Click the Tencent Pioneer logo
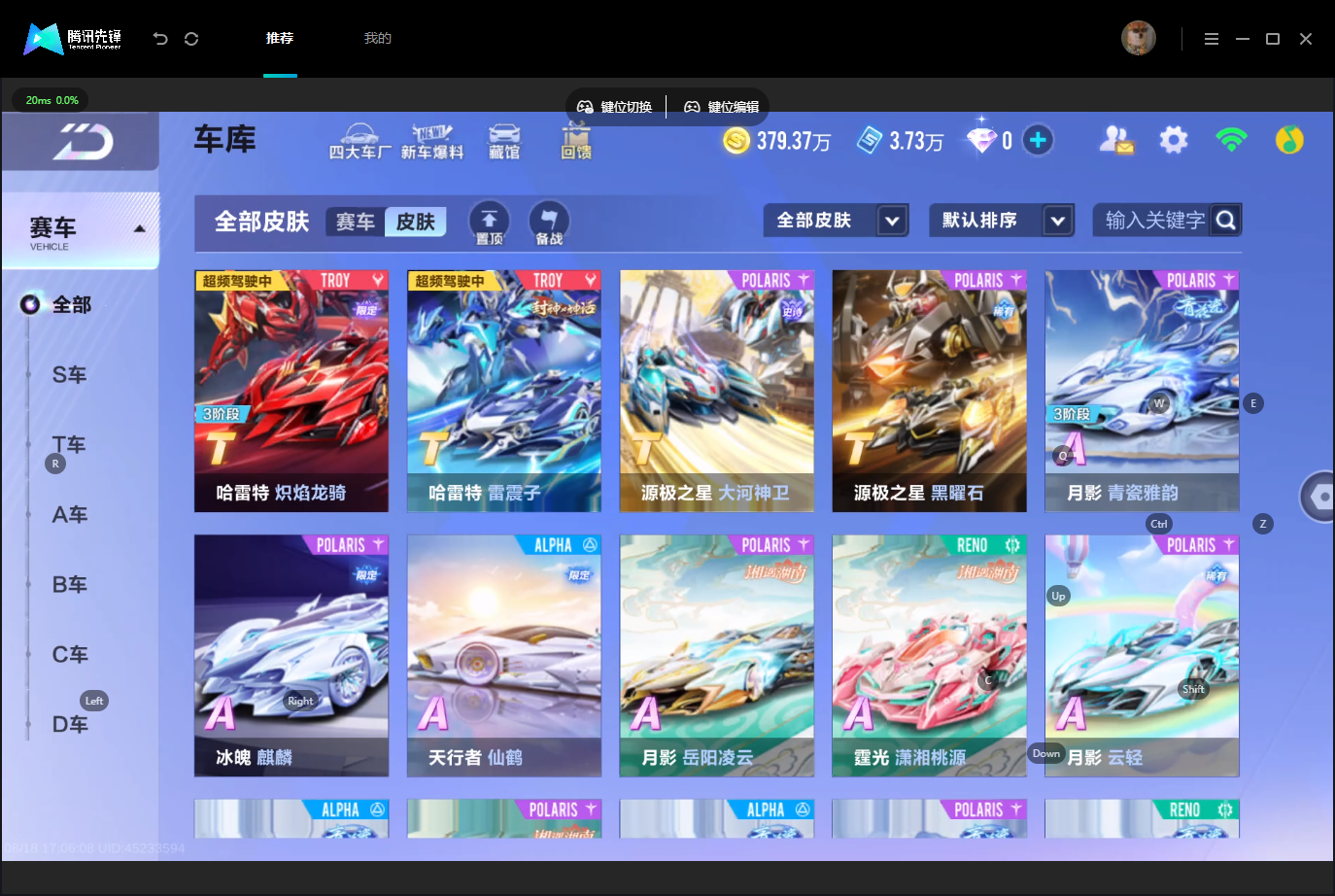 click(73, 39)
